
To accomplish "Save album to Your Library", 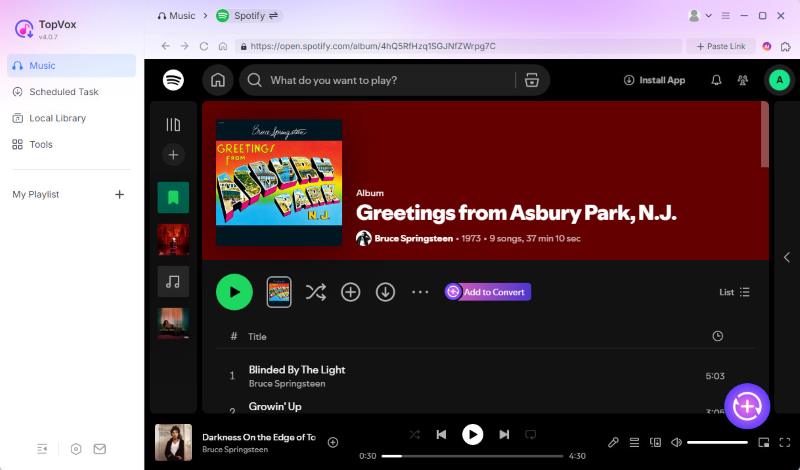I will click(x=351, y=292).
